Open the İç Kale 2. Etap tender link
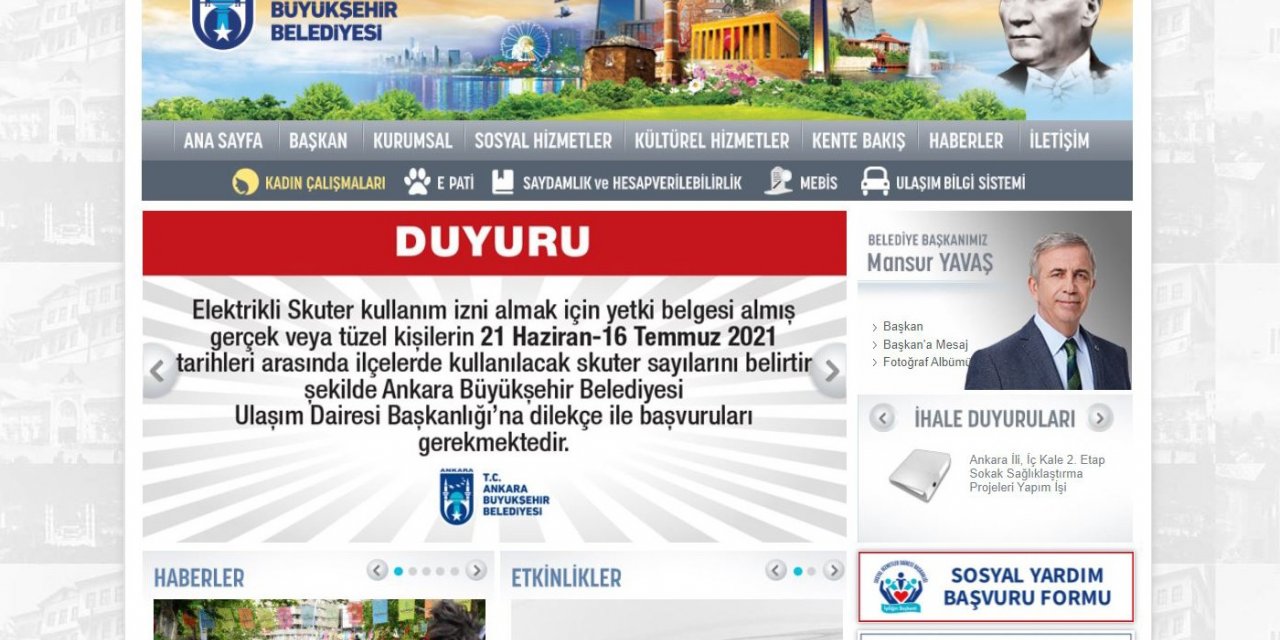 point(1037,473)
